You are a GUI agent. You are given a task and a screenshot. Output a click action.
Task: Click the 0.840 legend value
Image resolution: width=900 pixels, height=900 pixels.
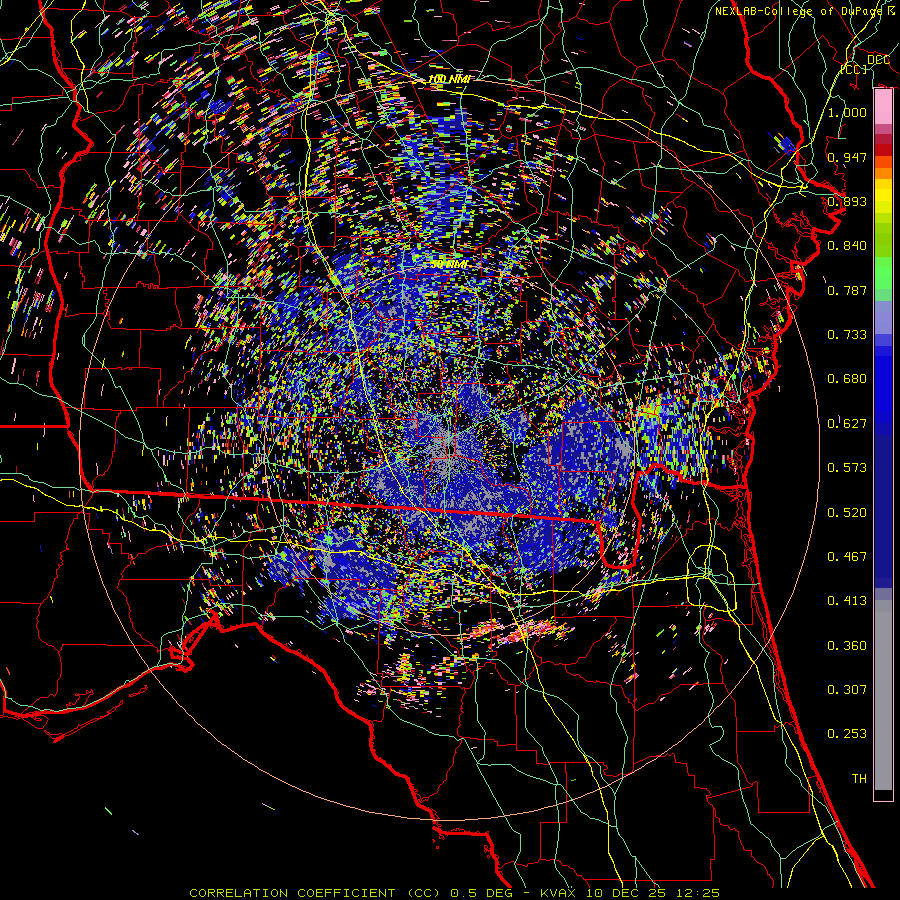[x=847, y=245]
